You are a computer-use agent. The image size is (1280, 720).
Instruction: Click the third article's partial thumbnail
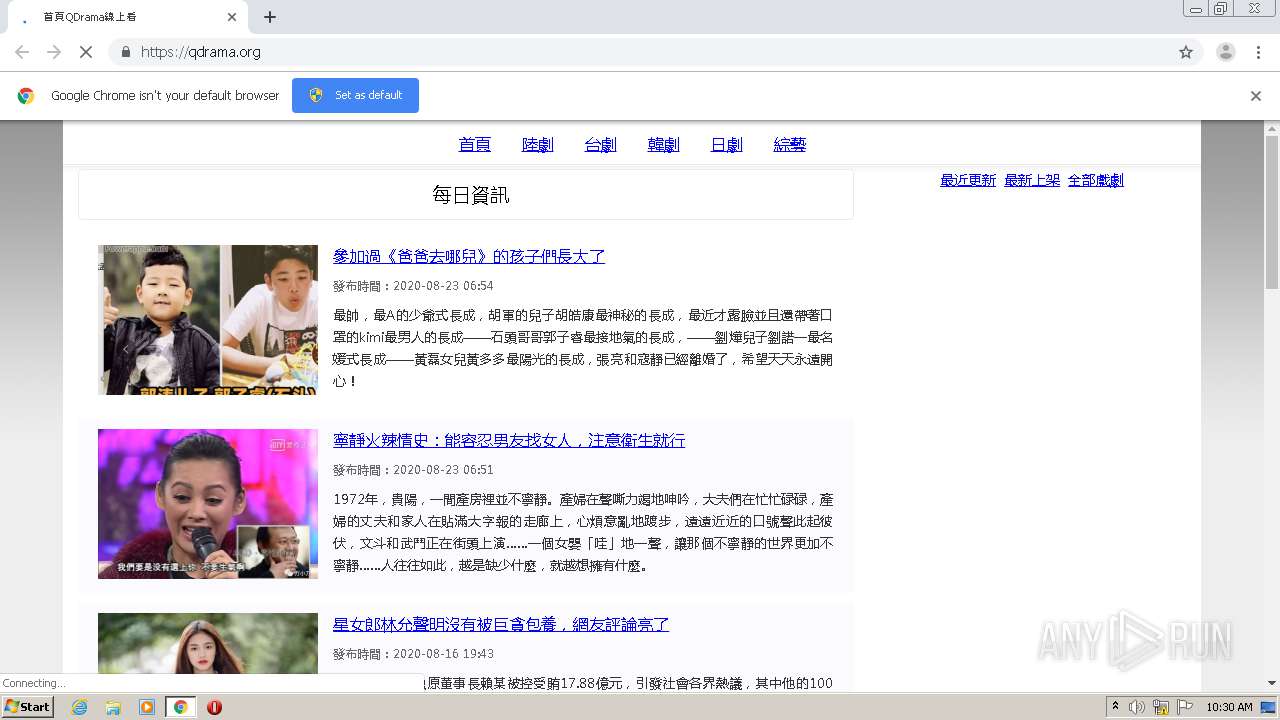coord(208,643)
